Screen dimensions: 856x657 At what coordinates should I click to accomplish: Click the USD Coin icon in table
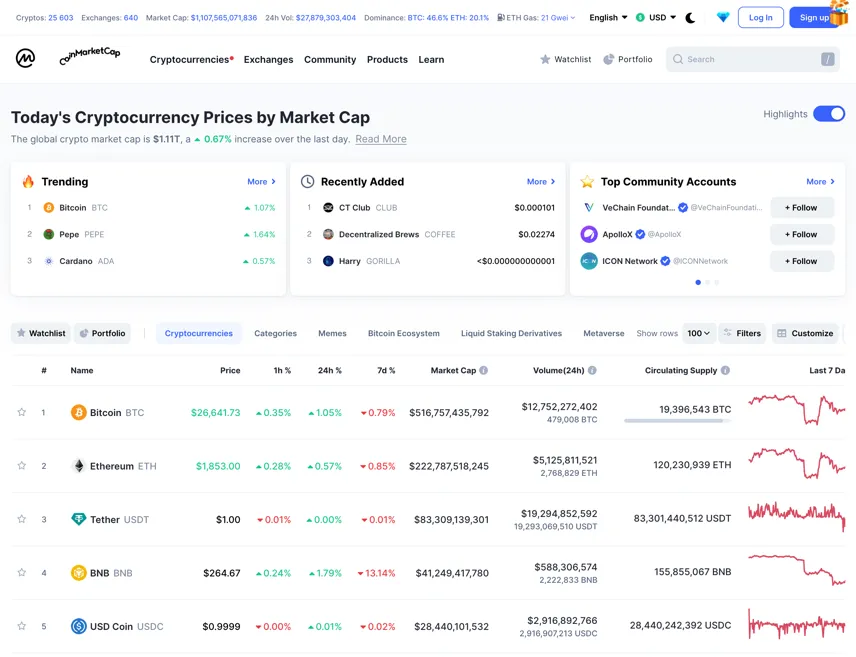point(79,626)
